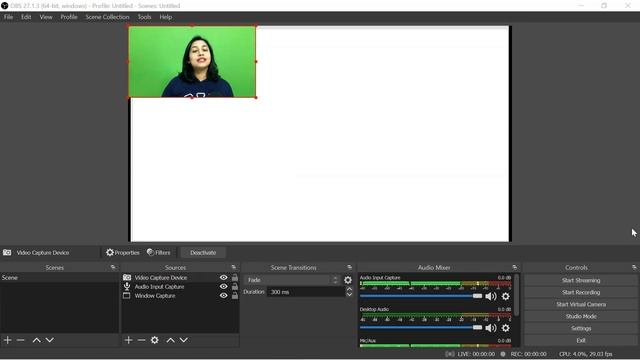Open the Tools menu
The image size is (640, 360).
(x=144, y=17)
